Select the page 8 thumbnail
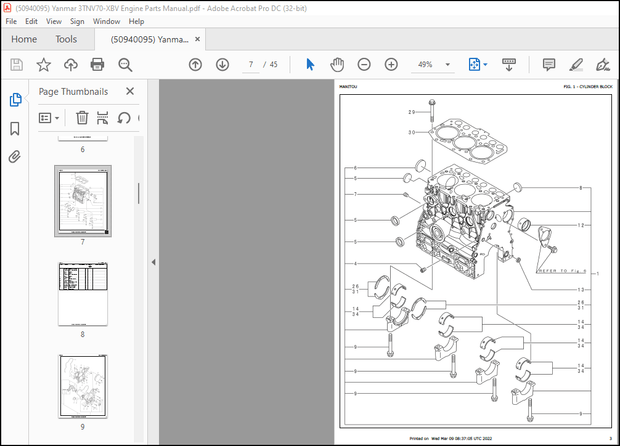Viewport: 620px width, 446px height. [x=83, y=294]
